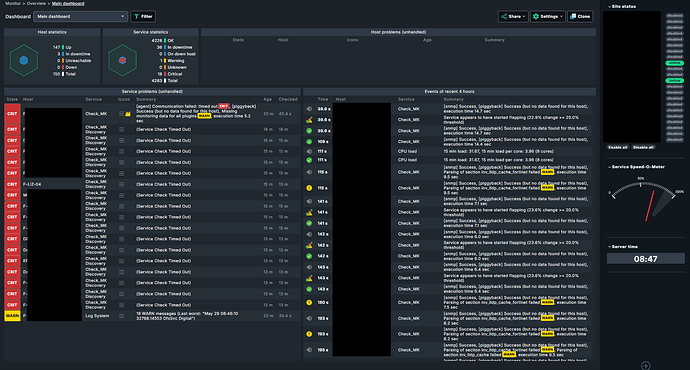Viewport: 690px width, 370px height.
Task: Click green check icon of the 111 s CPU load event
Action: point(309,160)
